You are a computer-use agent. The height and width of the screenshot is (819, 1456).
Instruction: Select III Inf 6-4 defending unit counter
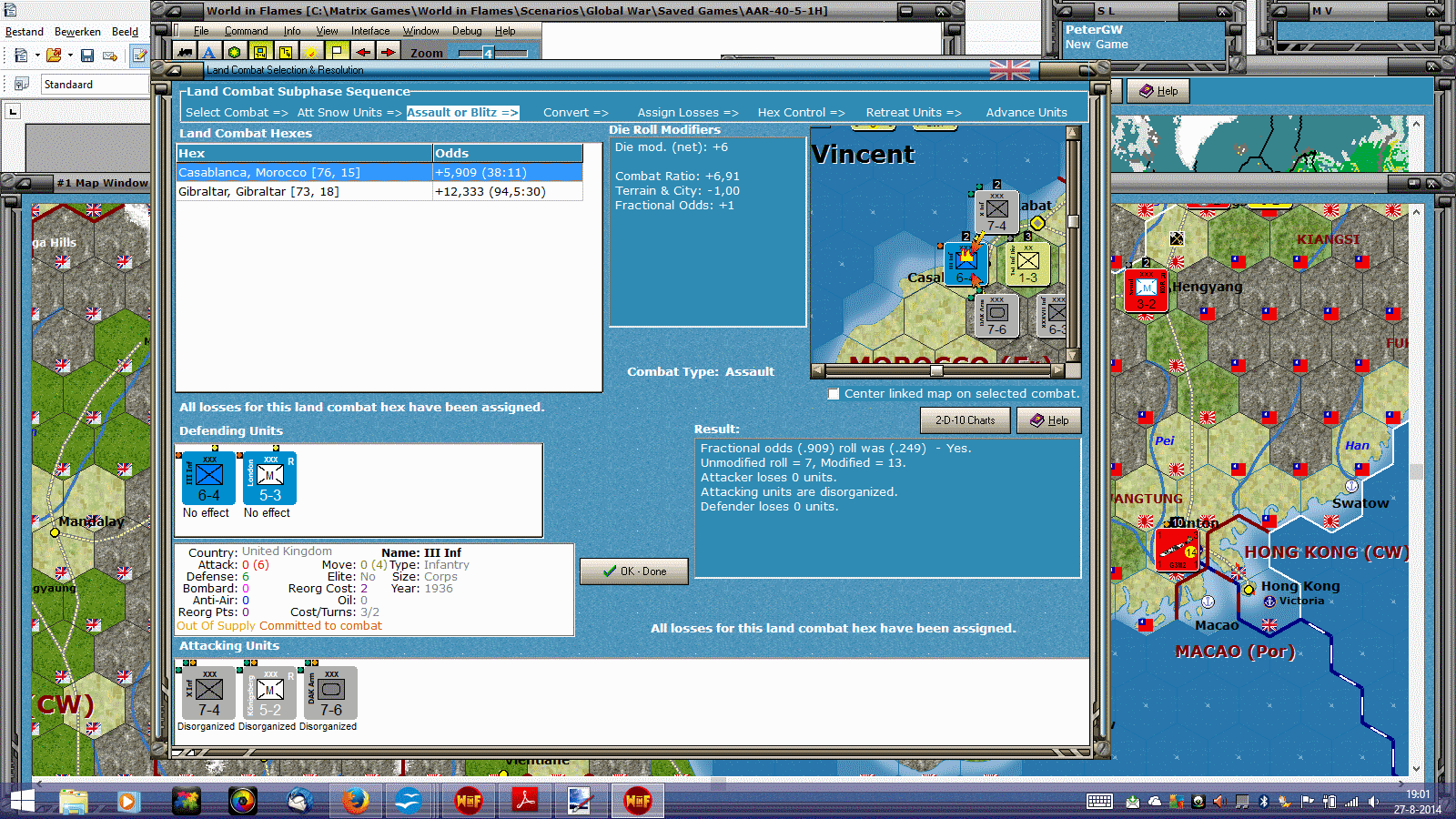click(x=208, y=479)
